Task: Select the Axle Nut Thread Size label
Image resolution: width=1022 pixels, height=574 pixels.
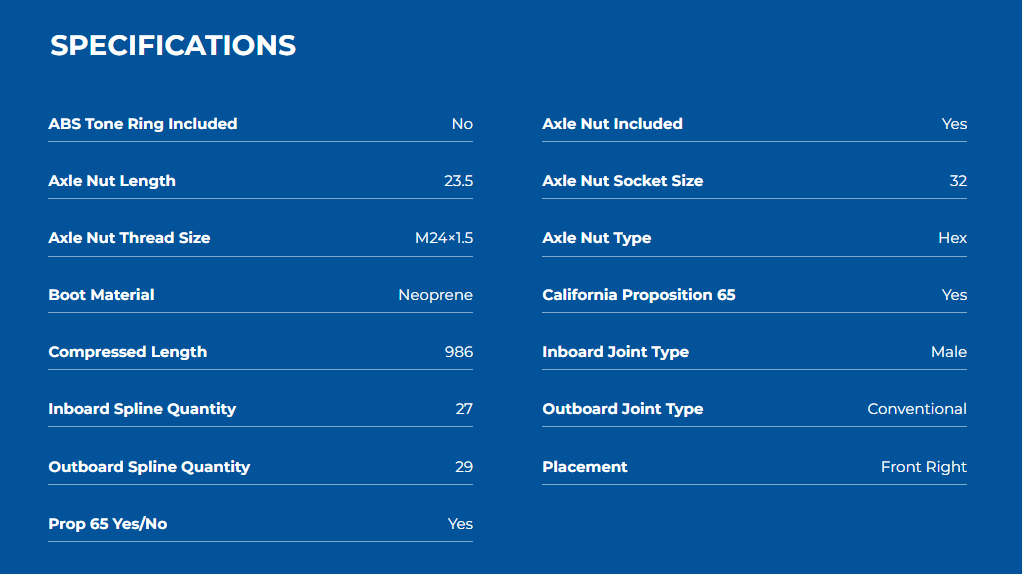Action: (x=129, y=238)
